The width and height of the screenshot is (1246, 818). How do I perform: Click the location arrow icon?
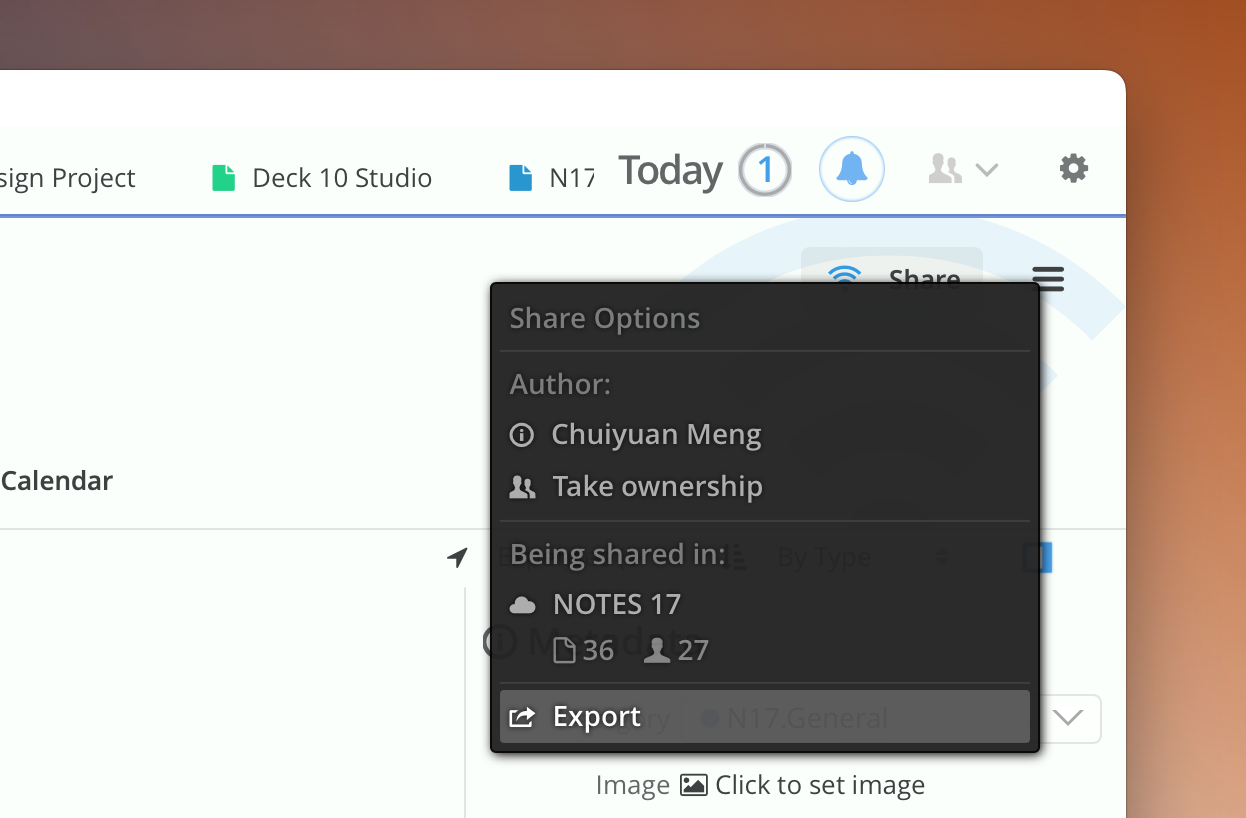tap(457, 557)
